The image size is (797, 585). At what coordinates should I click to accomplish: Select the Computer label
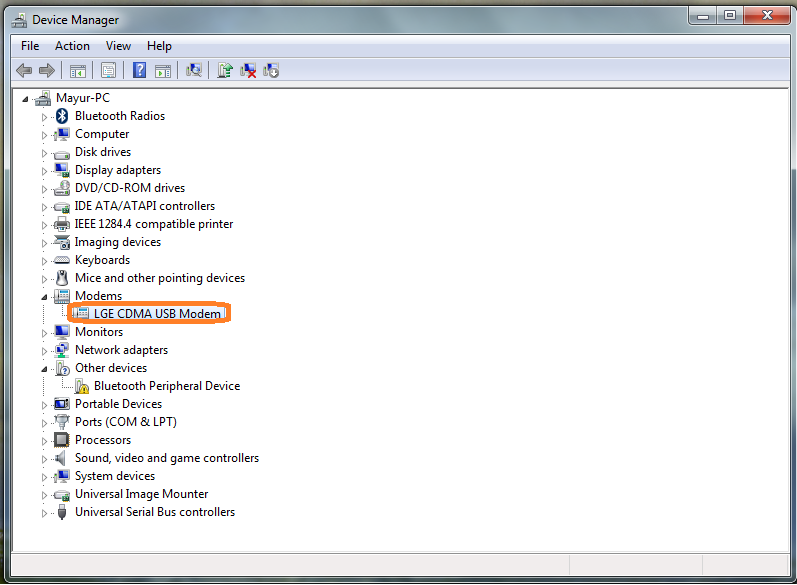102,134
